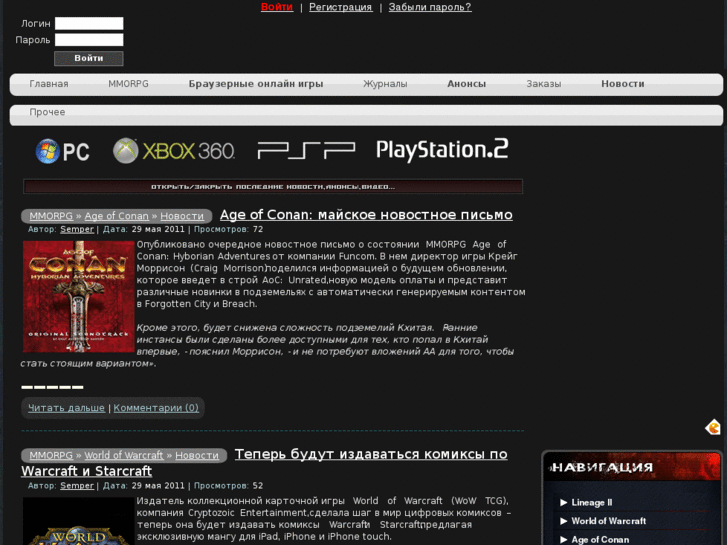
Task: Click Просмотров: 72 text
Action: tap(228, 229)
